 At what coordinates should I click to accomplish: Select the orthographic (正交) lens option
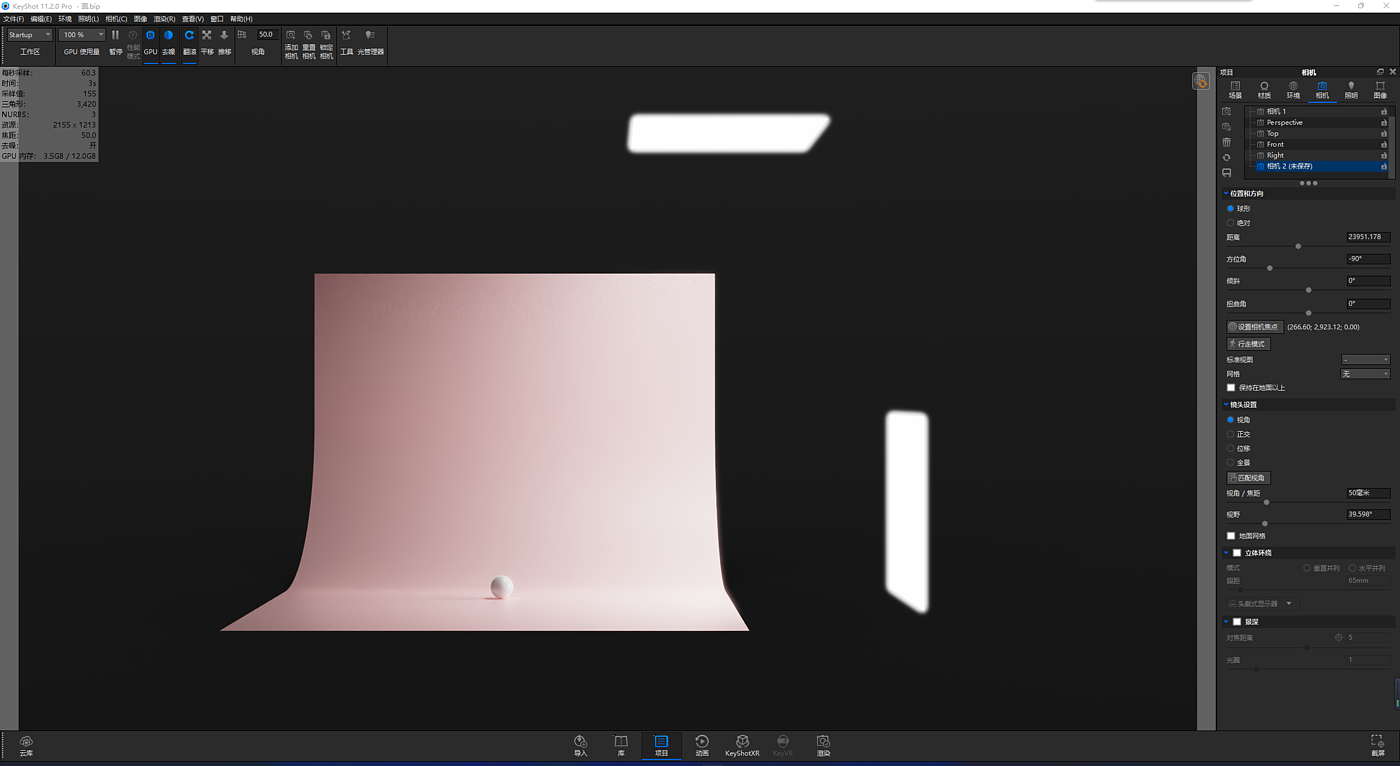point(1230,434)
